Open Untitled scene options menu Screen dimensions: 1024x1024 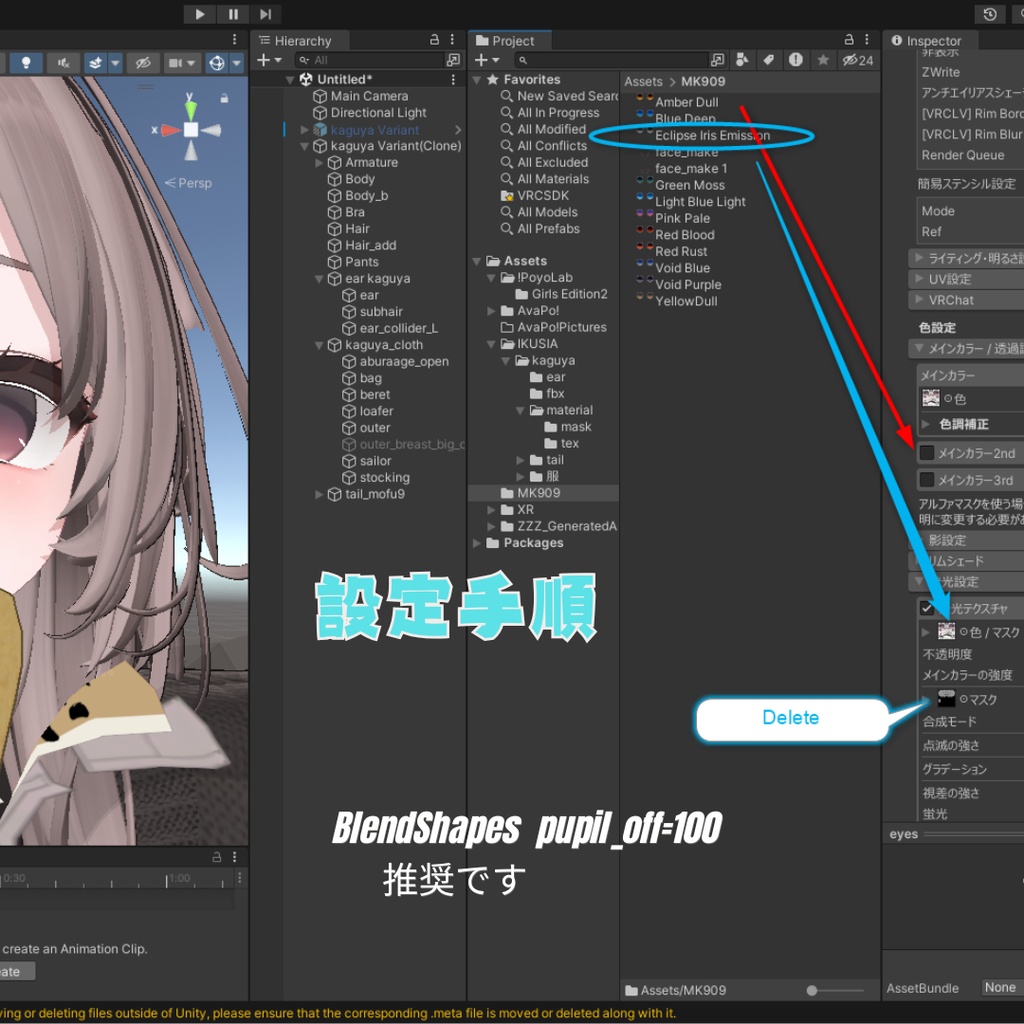click(453, 79)
